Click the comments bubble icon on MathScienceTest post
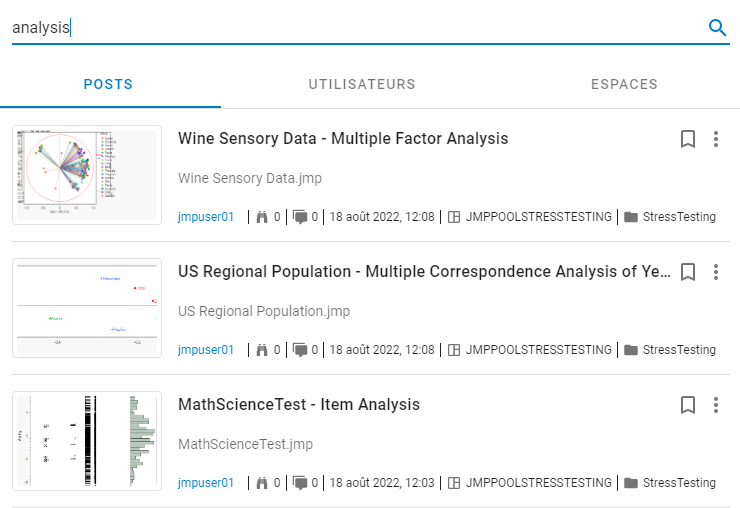This screenshot has width=740, height=508. (300, 483)
